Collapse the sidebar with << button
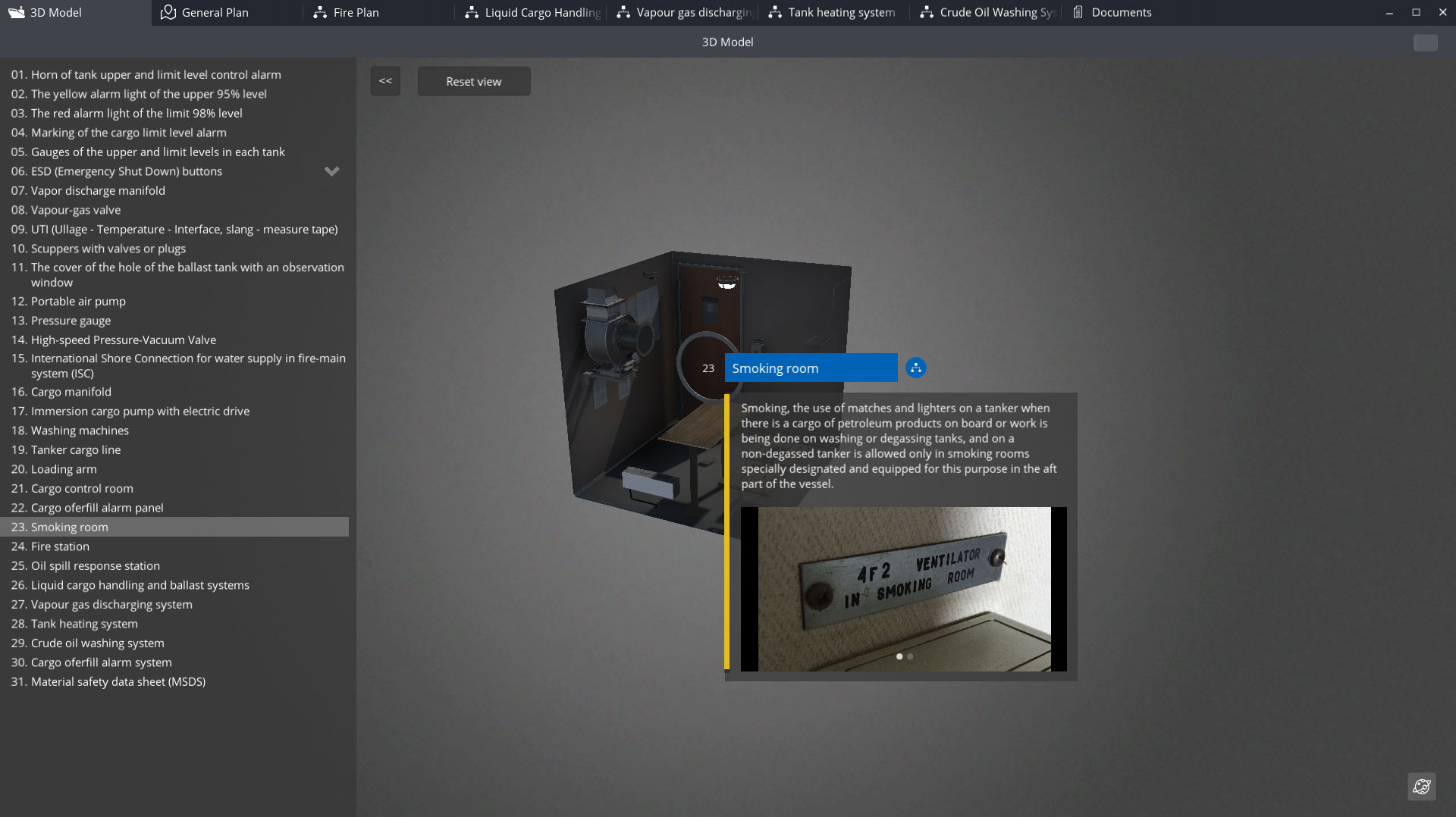The image size is (1456, 817). pyautogui.click(x=385, y=81)
